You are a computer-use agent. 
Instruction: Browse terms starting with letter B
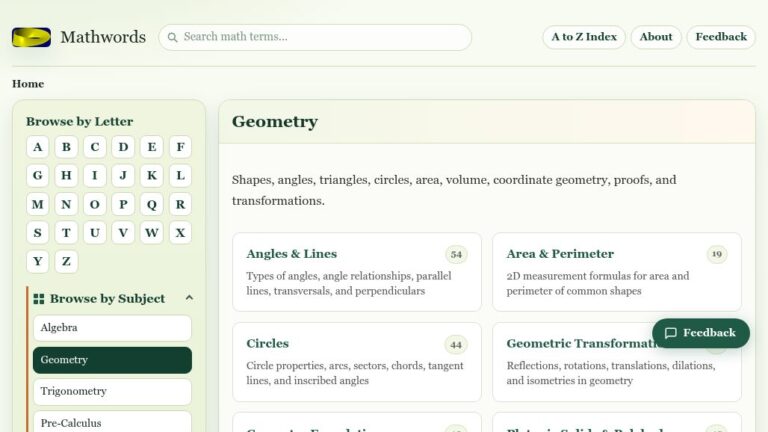click(66, 147)
